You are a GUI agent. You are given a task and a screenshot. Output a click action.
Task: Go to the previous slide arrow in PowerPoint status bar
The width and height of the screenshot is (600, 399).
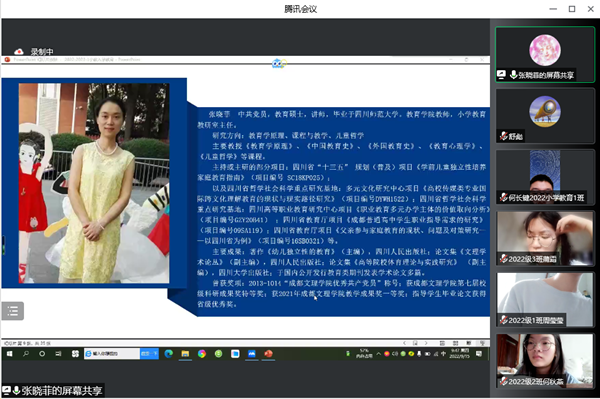click(404, 343)
